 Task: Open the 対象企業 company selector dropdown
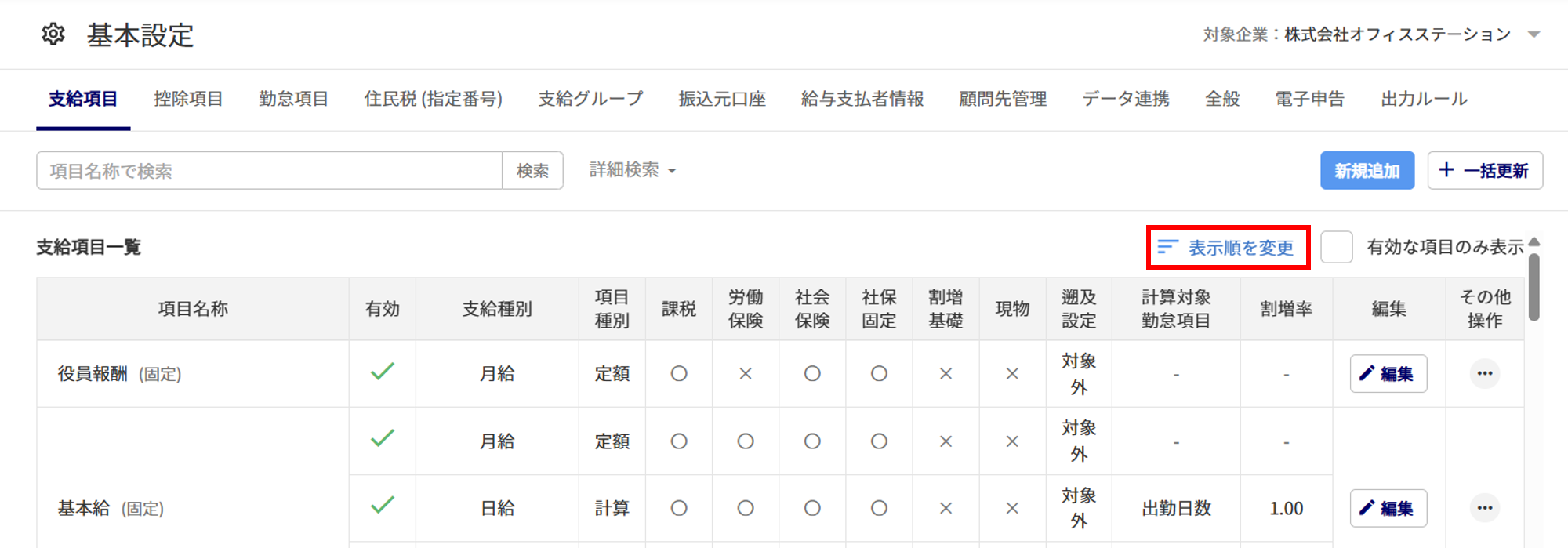tap(1534, 34)
